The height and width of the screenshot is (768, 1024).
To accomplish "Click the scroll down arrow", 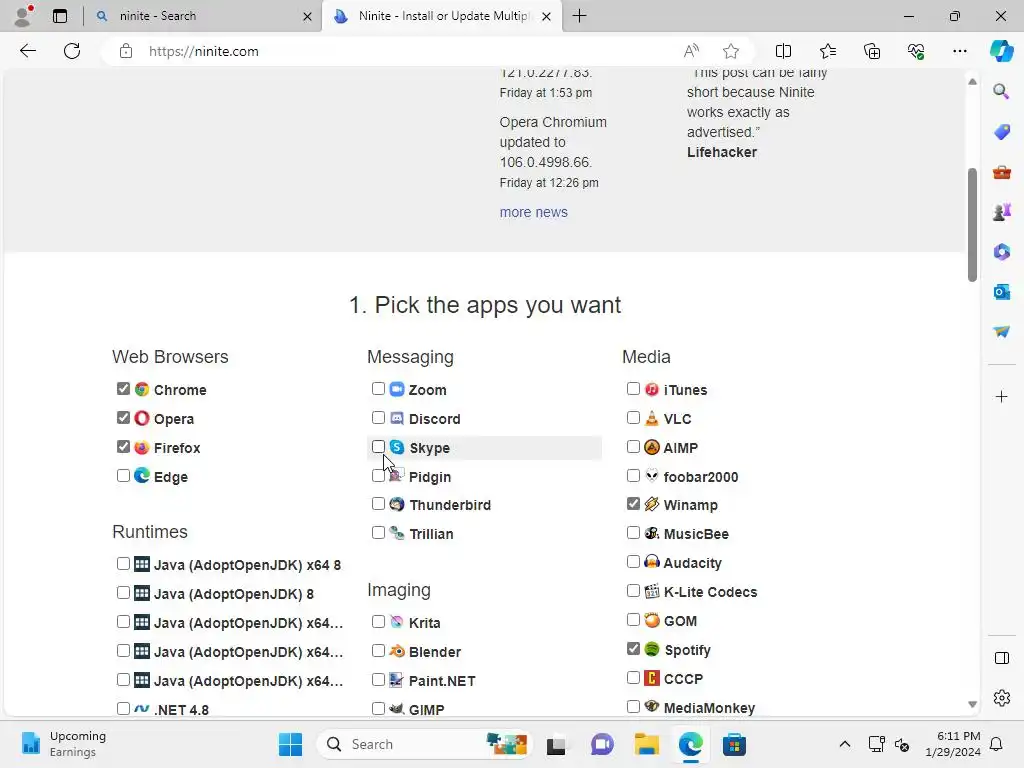I will (x=972, y=704).
